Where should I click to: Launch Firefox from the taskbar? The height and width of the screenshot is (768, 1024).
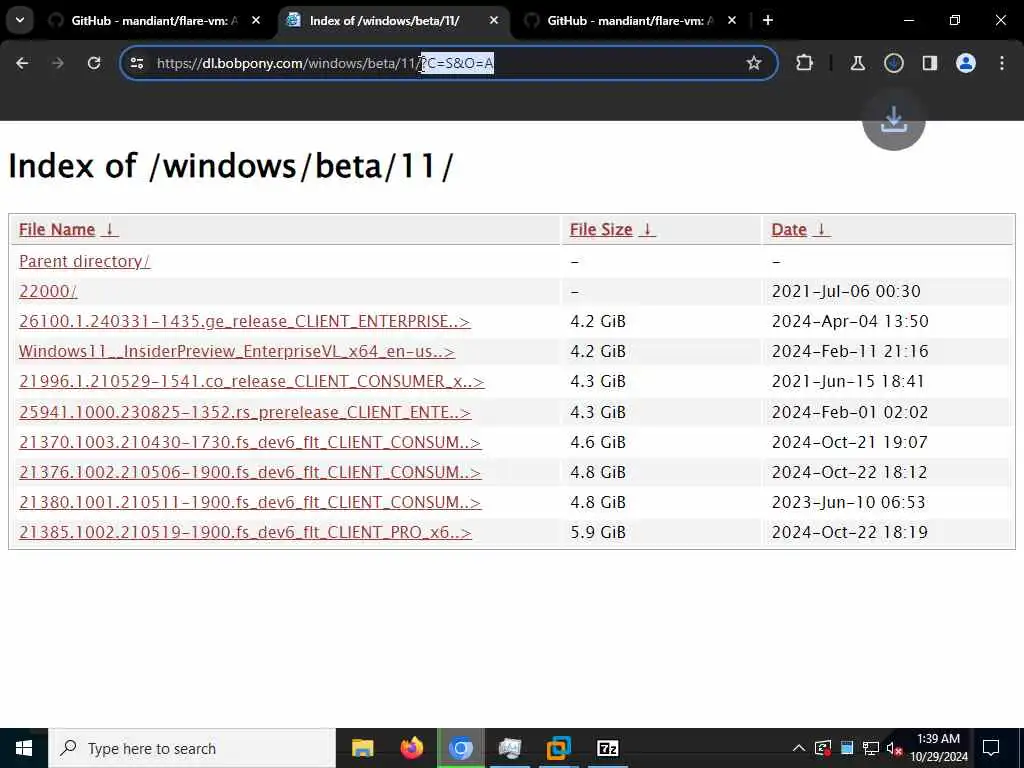click(x=411, y=748)
